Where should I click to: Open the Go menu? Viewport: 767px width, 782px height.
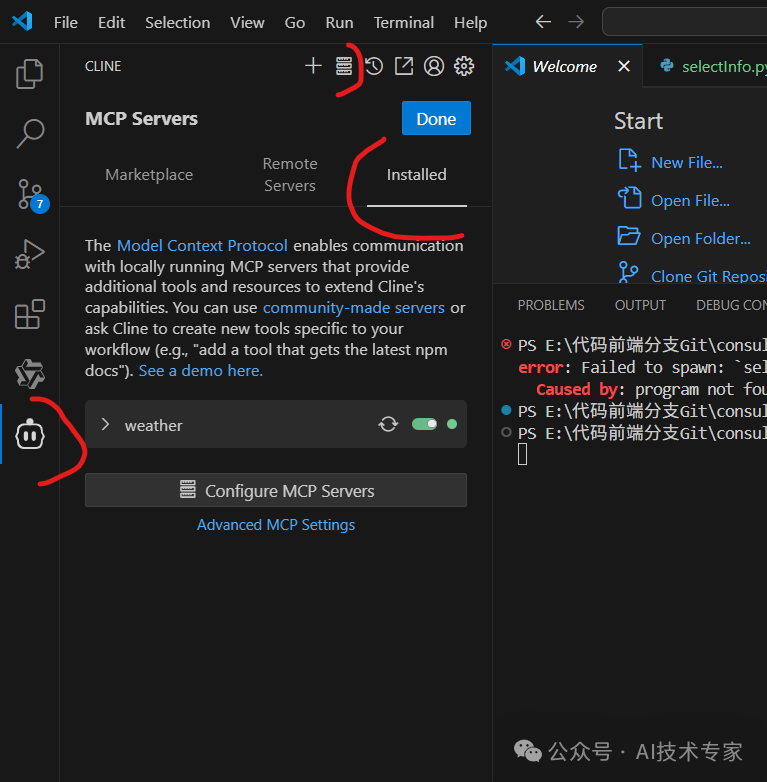pyautogui.click(x=295, y=22)
